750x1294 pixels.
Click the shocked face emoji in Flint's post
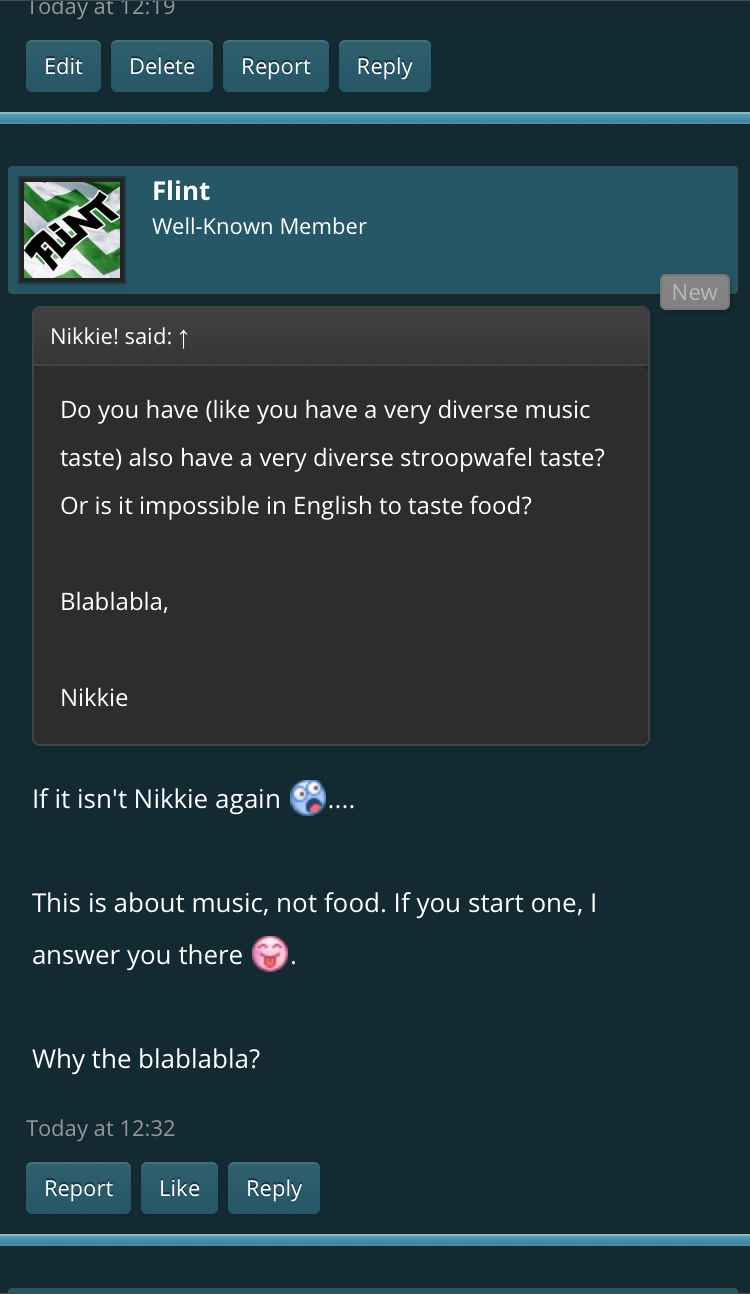308,798
